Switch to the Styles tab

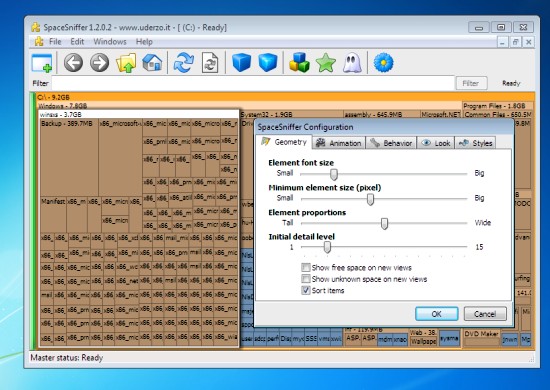coord(476,143)
